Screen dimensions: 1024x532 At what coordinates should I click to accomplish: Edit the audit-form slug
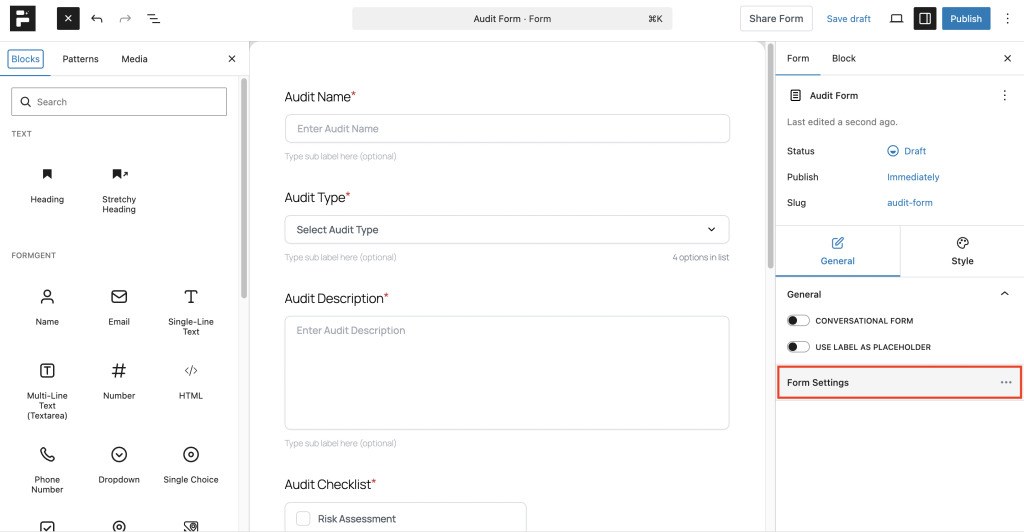pos(910,203)
